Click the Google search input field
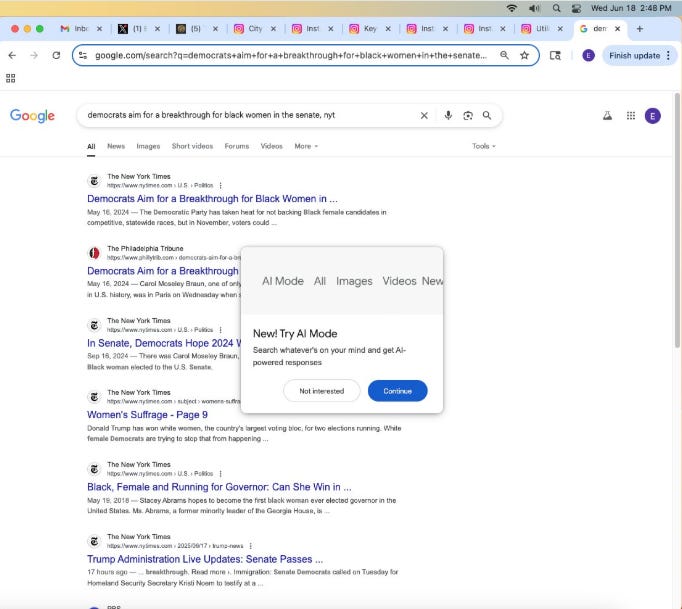Screen dimensions: 682x609 click(250, 115)
